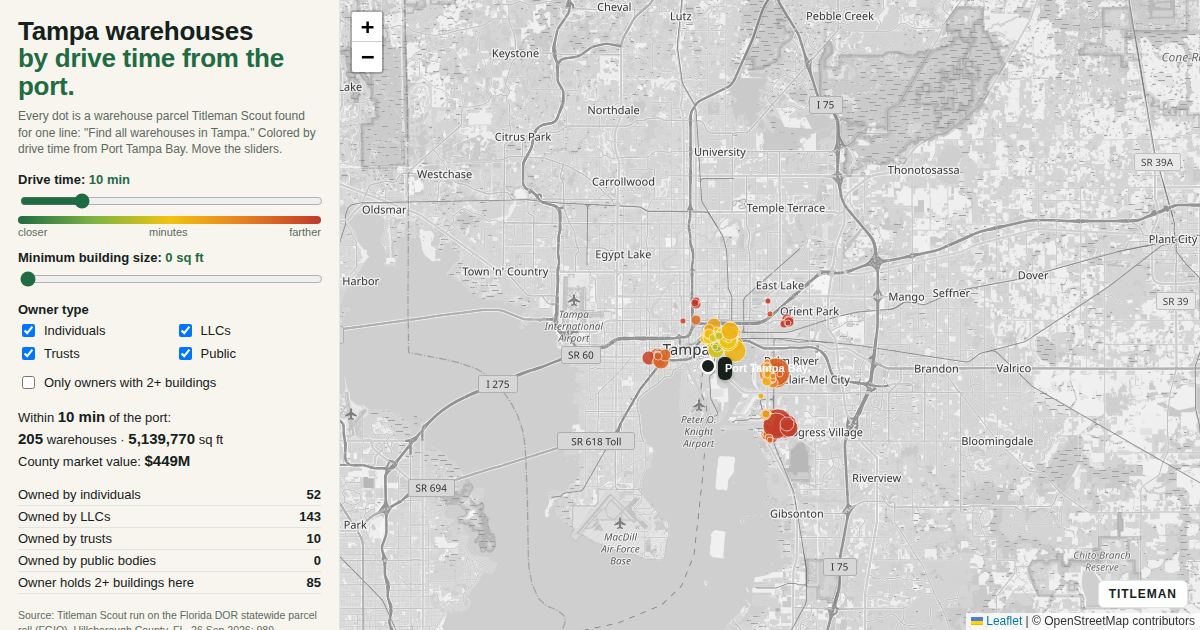The width and height of the screenshot is (1200, 630).
Task: Click the Gibsonton map label
Action: coord(797,514)
